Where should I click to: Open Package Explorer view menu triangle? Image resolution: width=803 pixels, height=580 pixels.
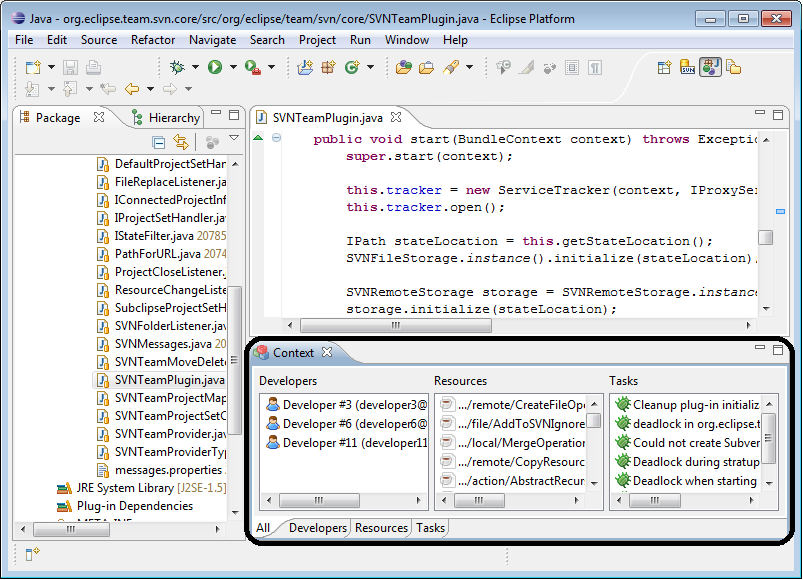pos(234,140)
